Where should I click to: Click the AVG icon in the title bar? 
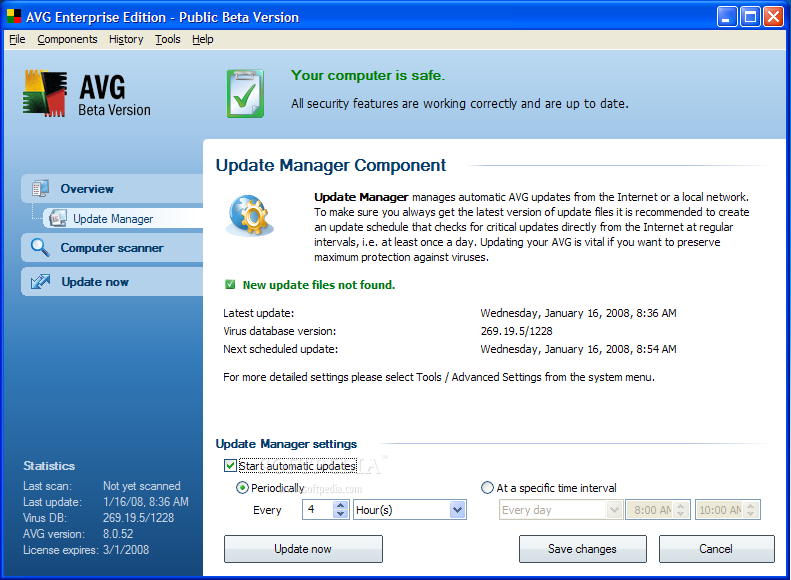(x=14, y=17)
